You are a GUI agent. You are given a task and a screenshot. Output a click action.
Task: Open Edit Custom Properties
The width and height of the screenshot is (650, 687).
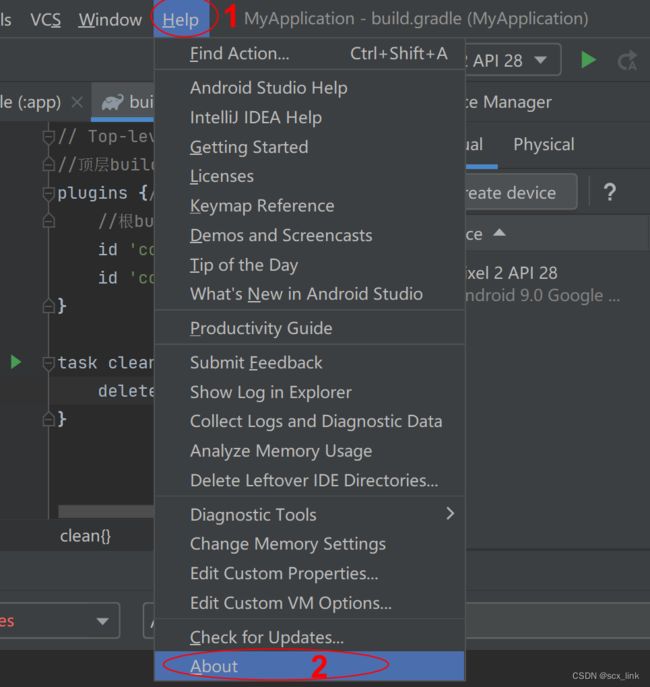click(x=310, y=573)
